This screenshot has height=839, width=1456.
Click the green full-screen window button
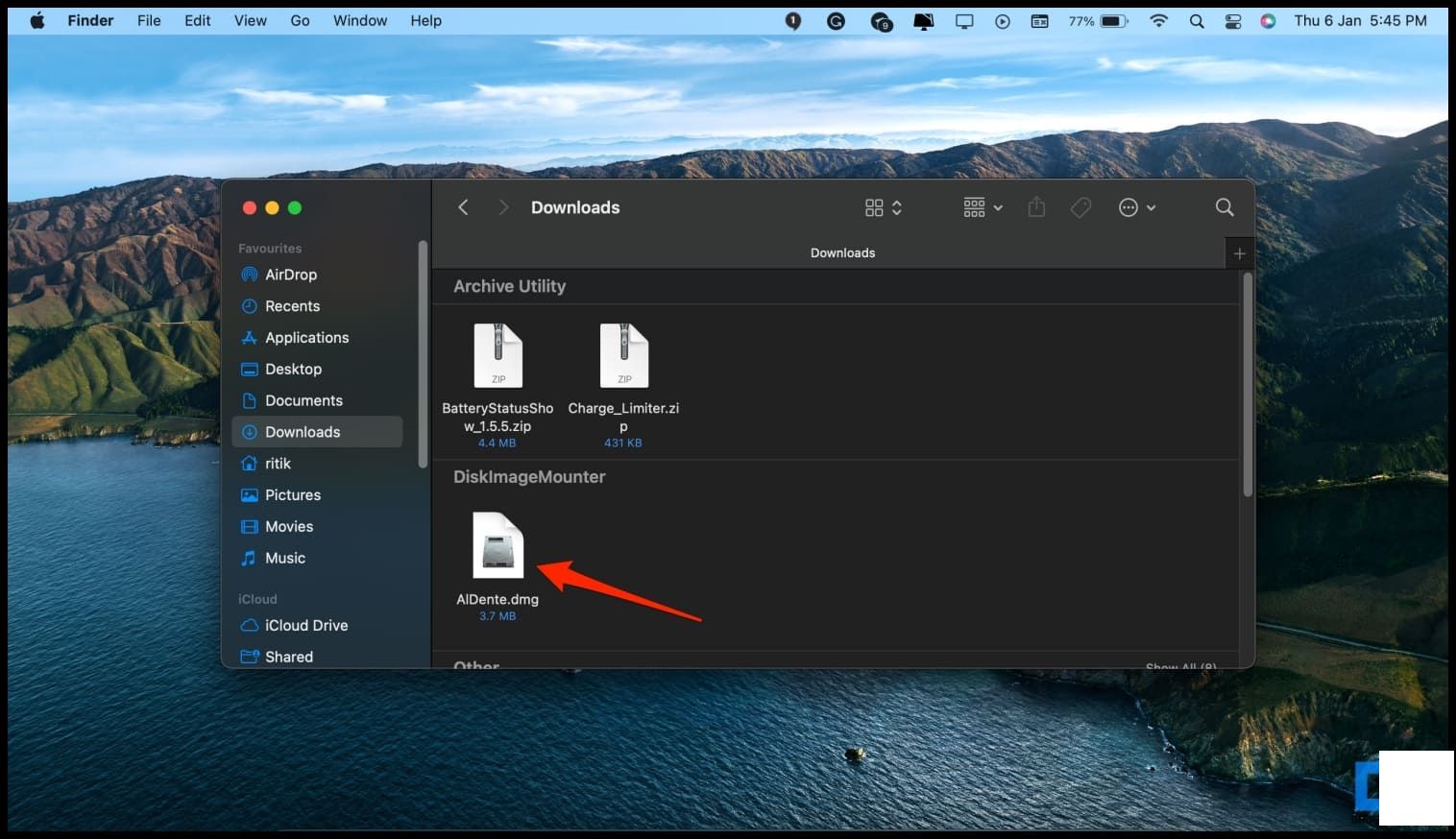[295, 207]
